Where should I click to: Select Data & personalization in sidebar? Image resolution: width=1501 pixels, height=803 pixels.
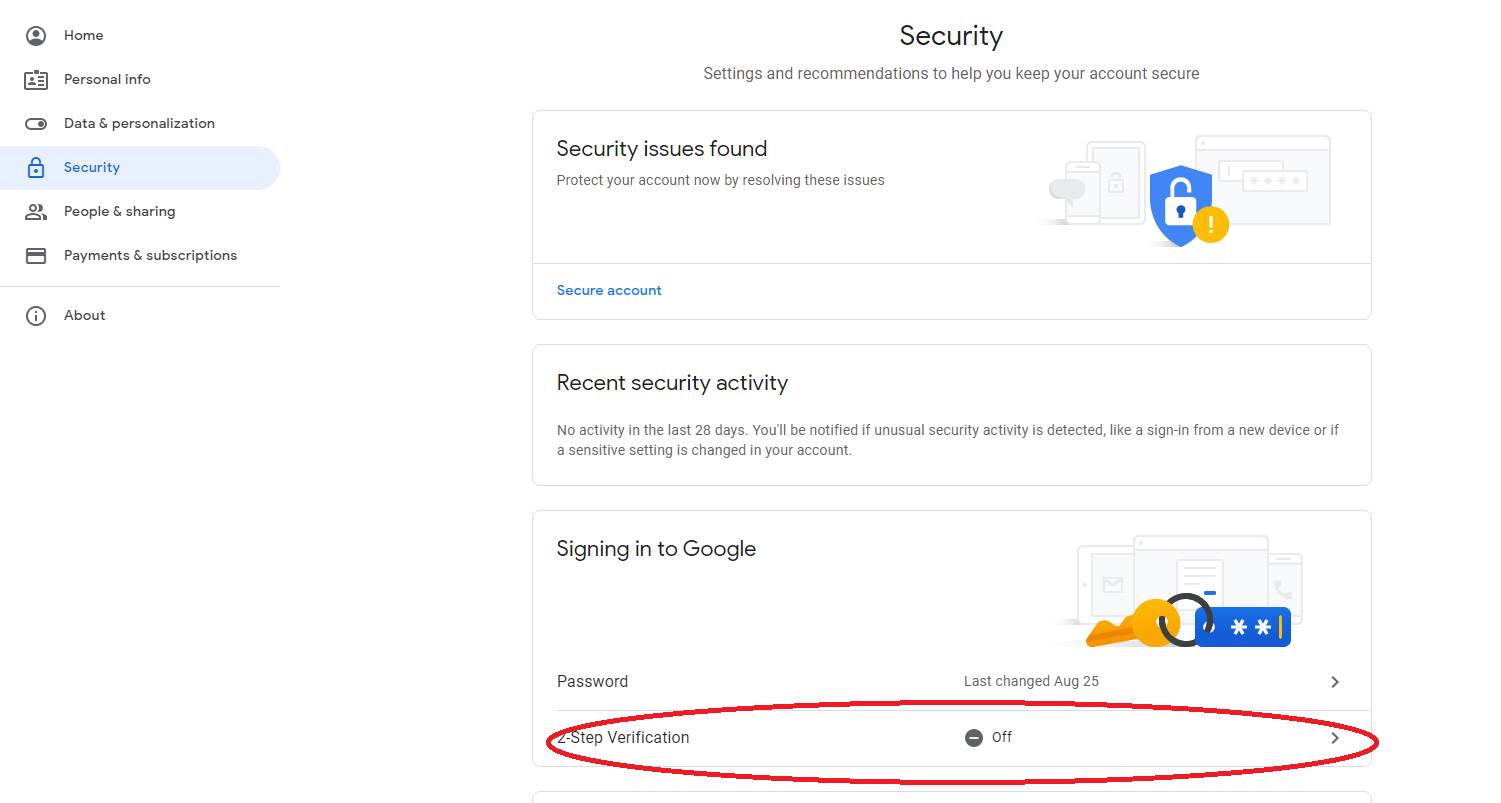(x=139, y=124)
